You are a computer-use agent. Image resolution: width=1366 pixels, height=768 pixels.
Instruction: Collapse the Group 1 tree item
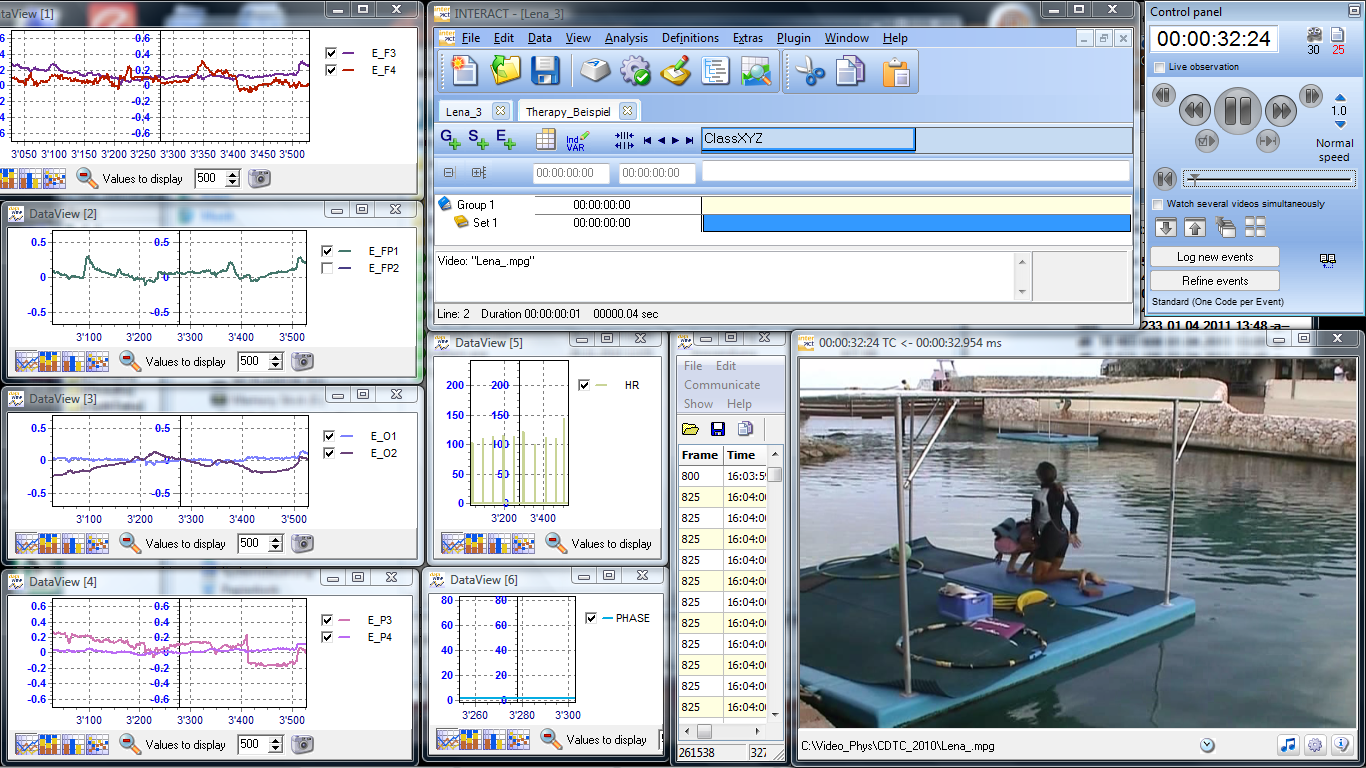tap(445, 204)
